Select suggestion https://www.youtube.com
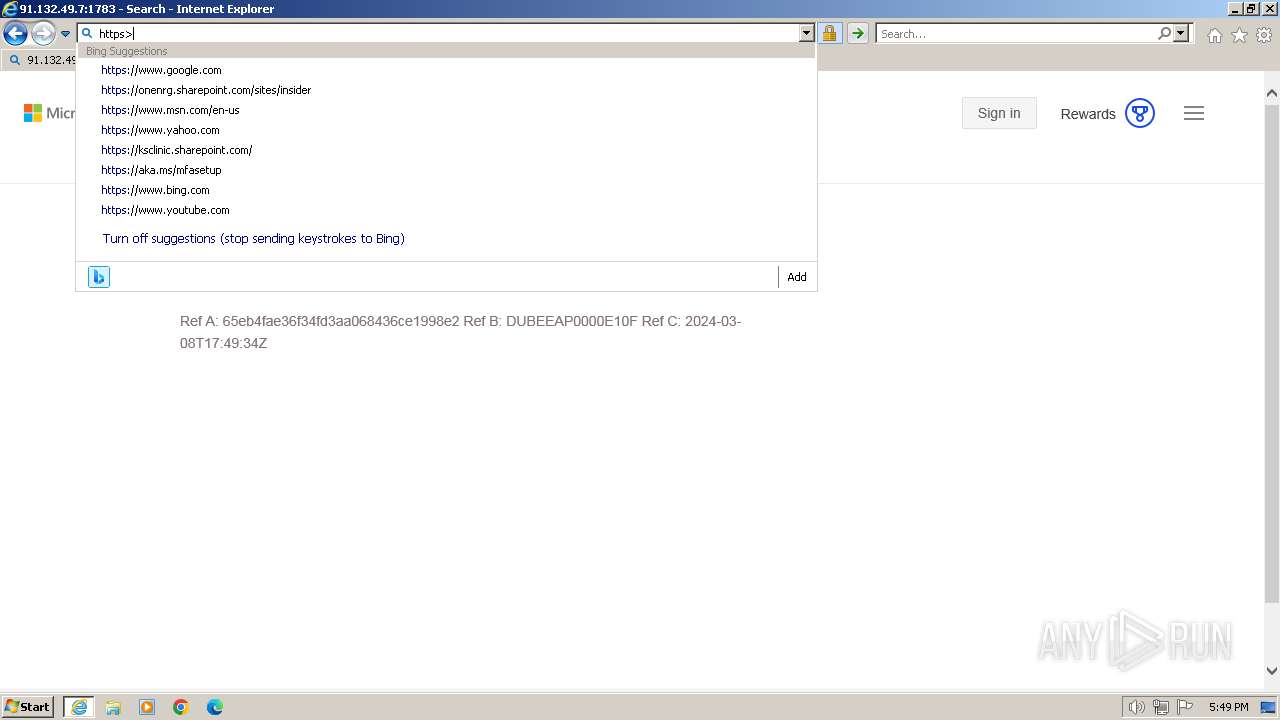 pyautogui.click(x=447, y=210)
